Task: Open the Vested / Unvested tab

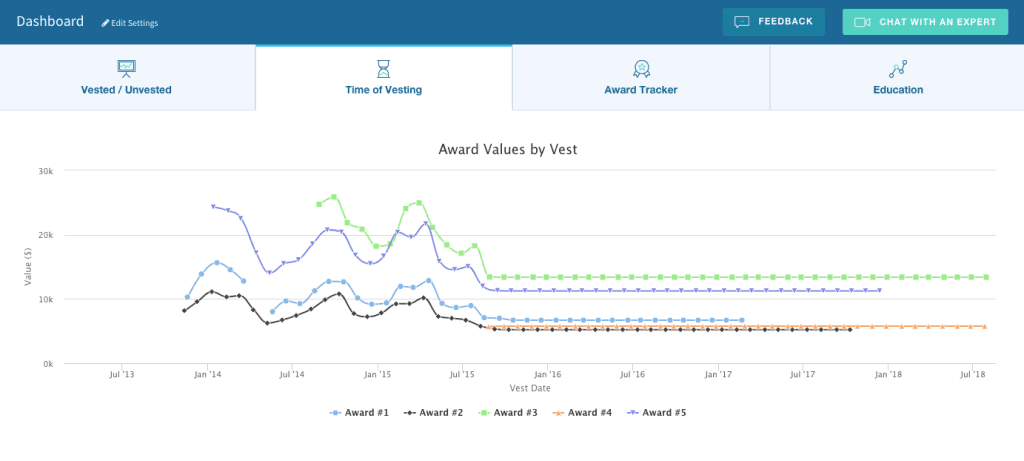Action: point(127,78)
